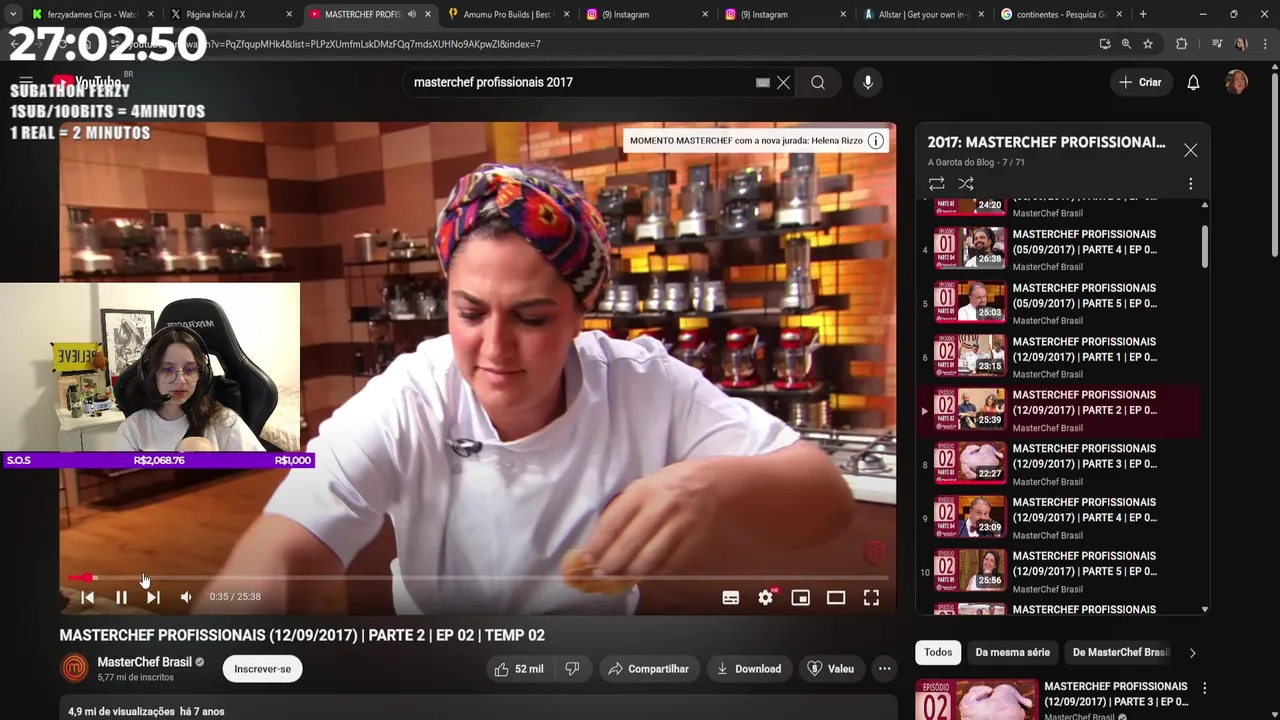This screenshot has height=720, width=1280.
Task: Click install app icon in address bar
Action: (1104, 44)
